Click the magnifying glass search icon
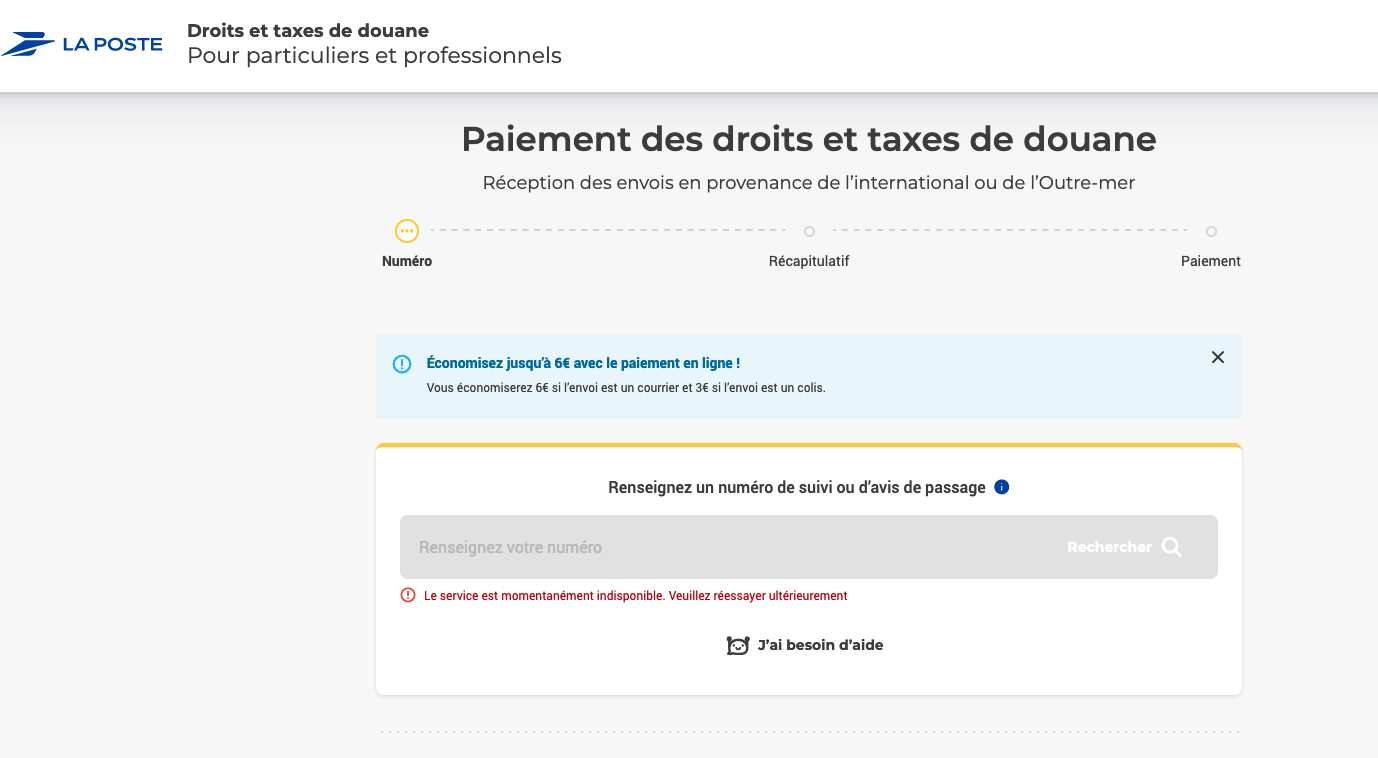1378x758 pixels. [1172, 547]
